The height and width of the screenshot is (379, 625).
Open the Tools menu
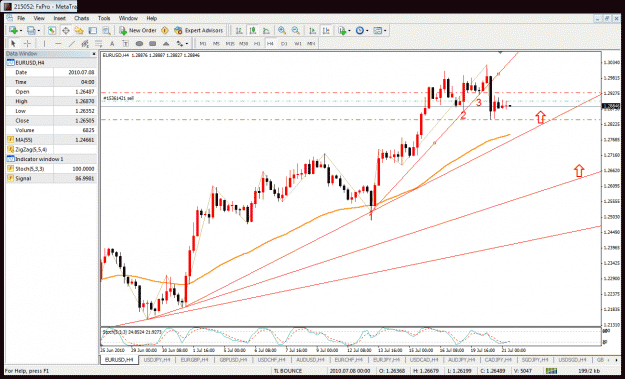104,18
